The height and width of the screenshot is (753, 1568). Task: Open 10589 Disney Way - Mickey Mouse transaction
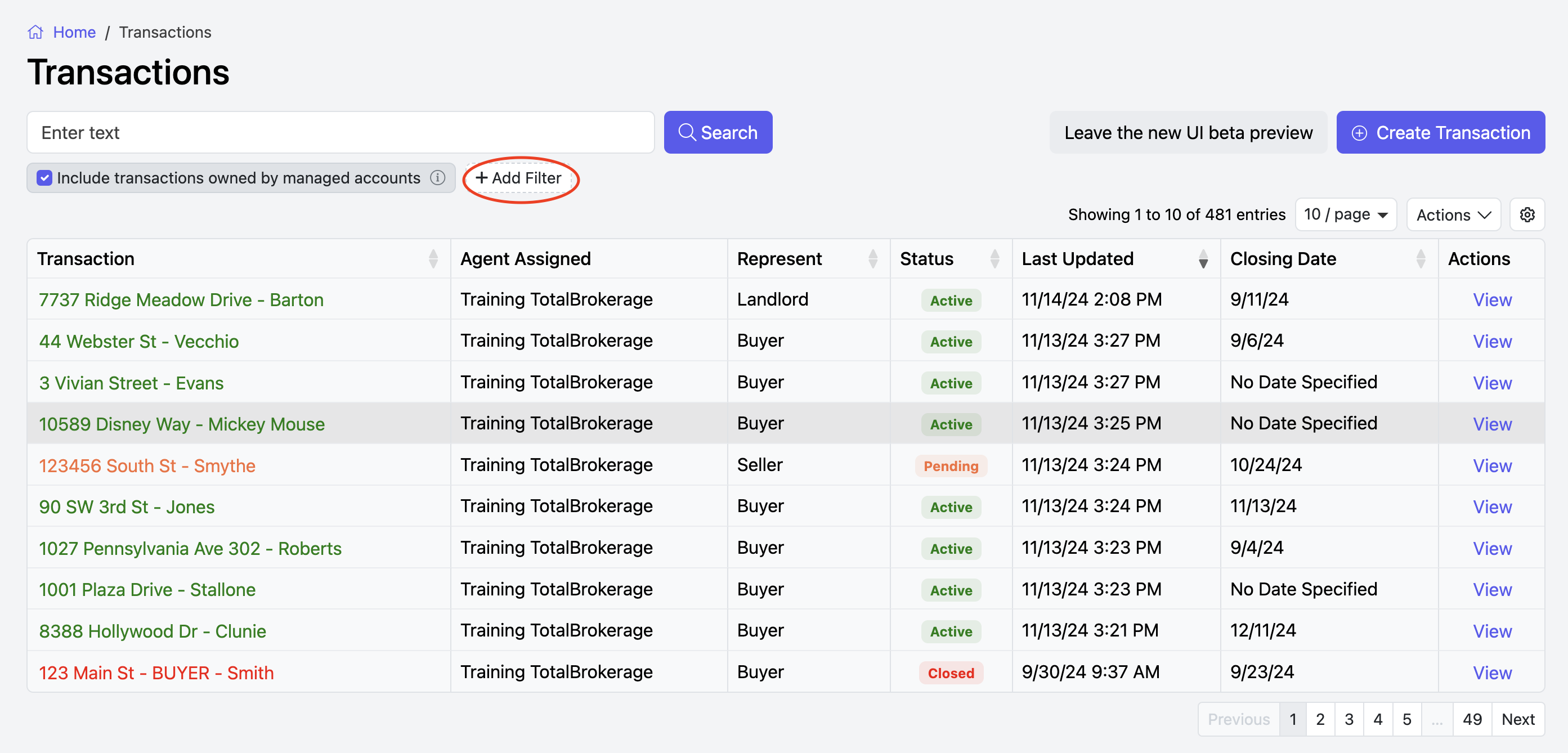(x=181, y=424)
